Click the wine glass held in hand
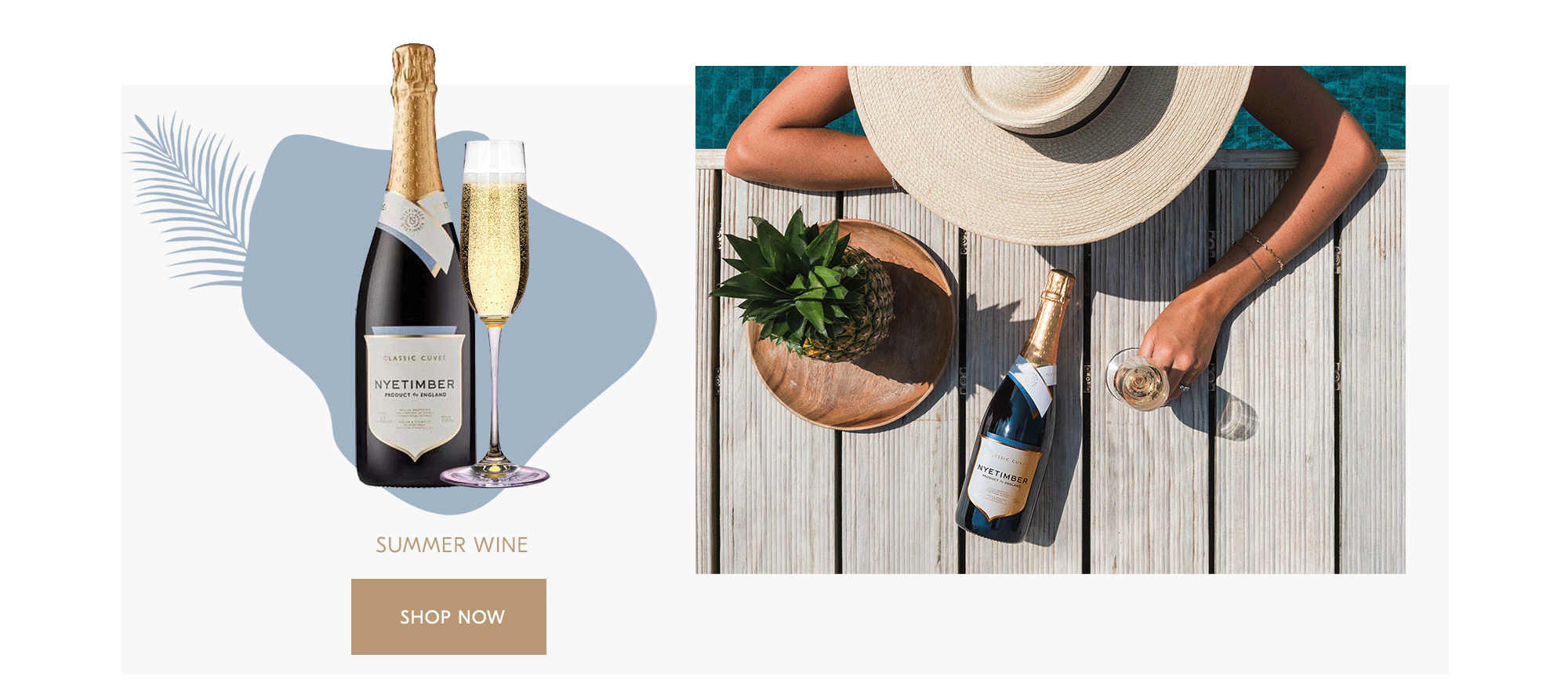Viewport: 1568px width, 698px height. point(1137,380)
